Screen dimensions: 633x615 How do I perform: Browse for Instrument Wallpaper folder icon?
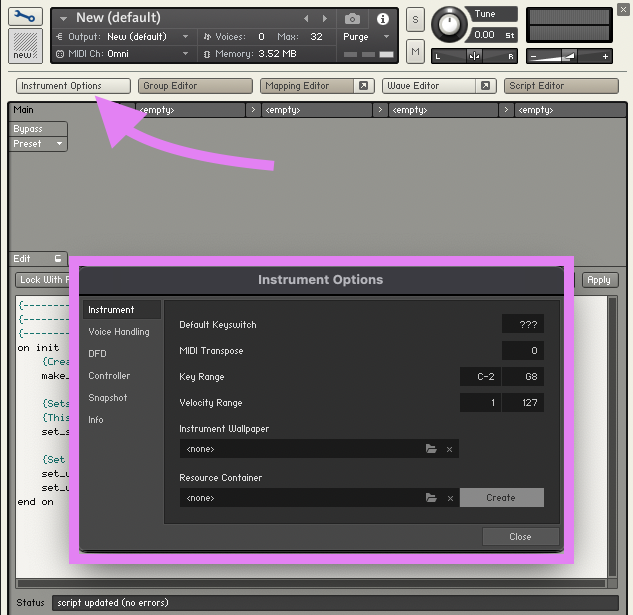coord(431,449)
